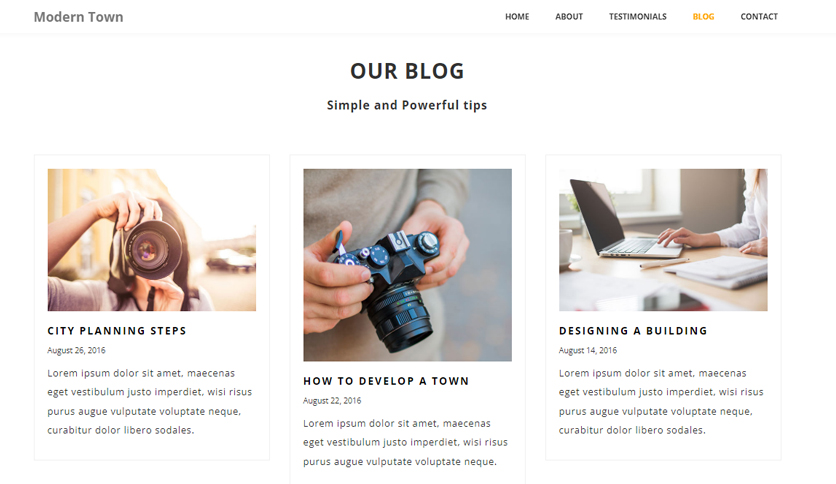Click the August 22, 2016 post date
This screenshot has width=836, height=484.
point(332,400)
